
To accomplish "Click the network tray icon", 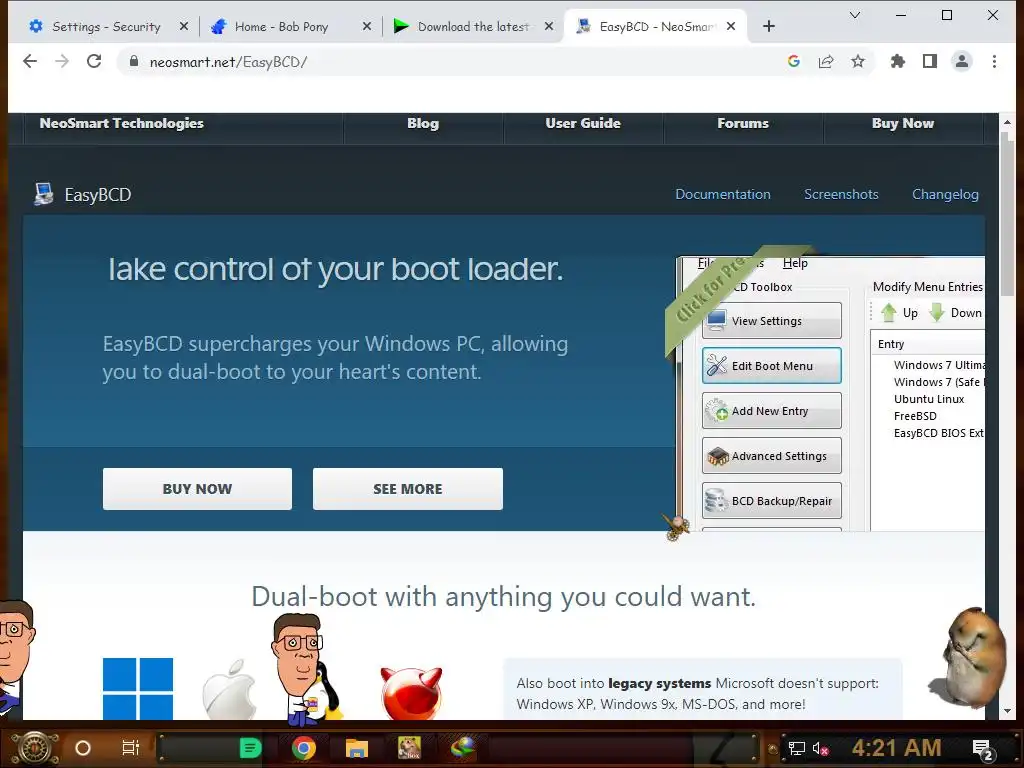I will pos(796,748).
